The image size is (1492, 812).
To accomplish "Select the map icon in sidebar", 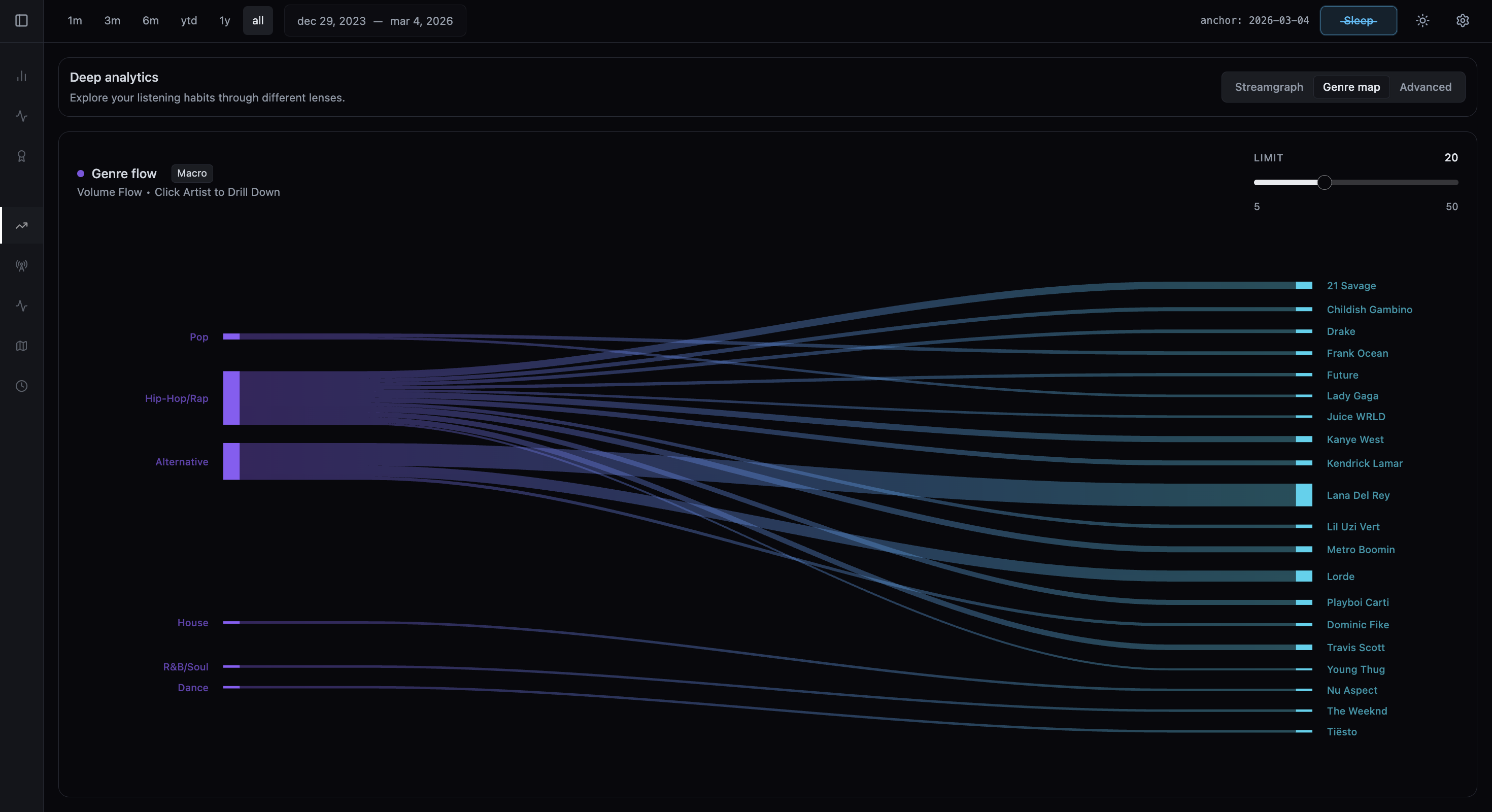I will click(x=21, y=346).
